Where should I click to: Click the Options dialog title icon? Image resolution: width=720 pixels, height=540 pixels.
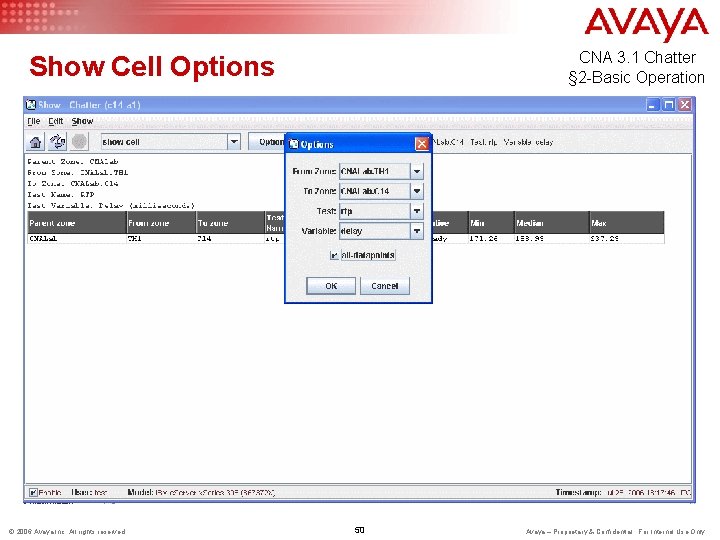click(293, 144)
